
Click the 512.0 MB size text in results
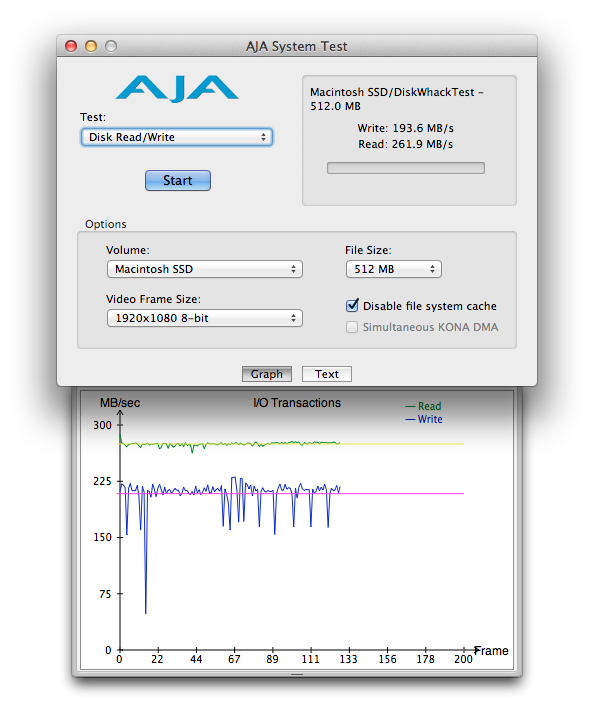[x=335, y=106]
